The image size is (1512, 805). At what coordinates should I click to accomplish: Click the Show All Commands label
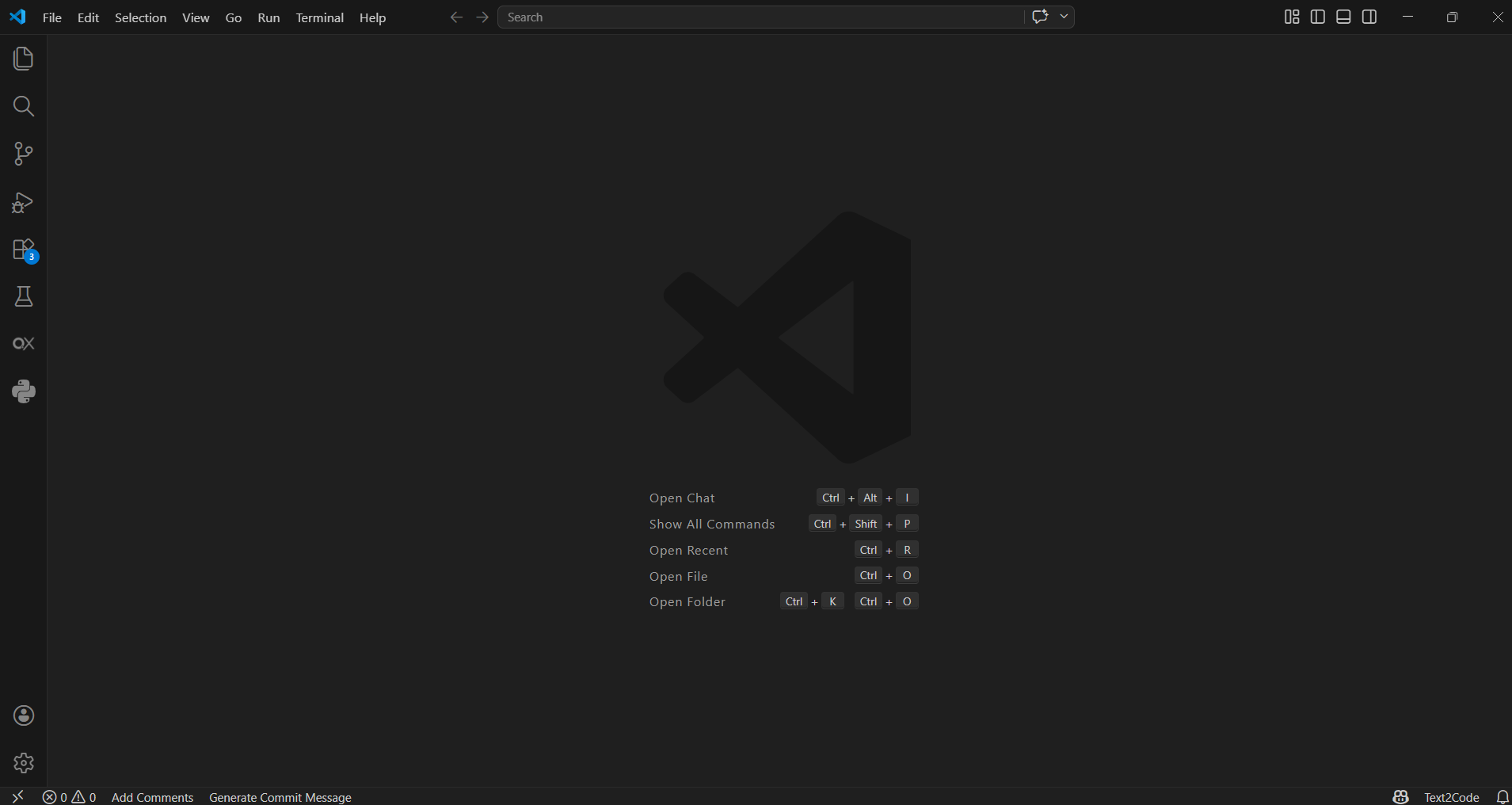[x=712, y=524]
